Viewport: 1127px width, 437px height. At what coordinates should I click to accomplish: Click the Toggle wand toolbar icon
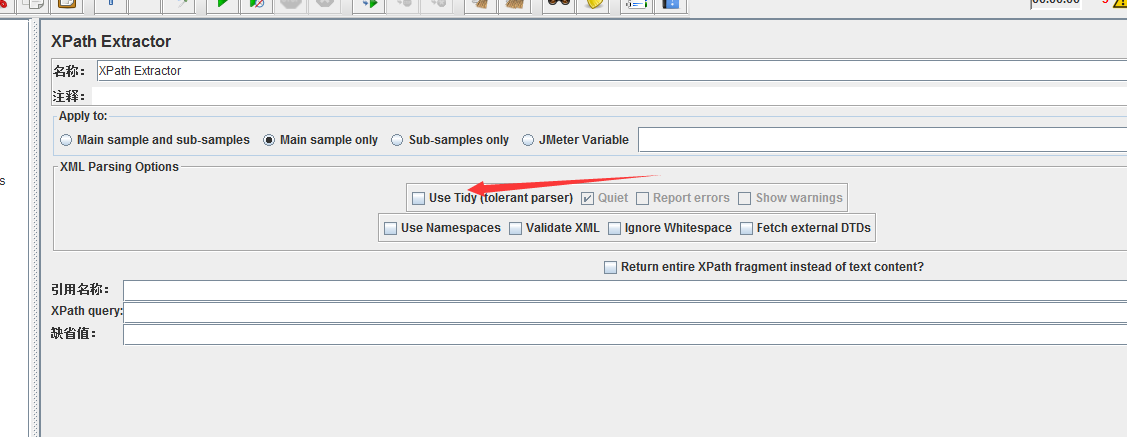click(x=178, y=4)
